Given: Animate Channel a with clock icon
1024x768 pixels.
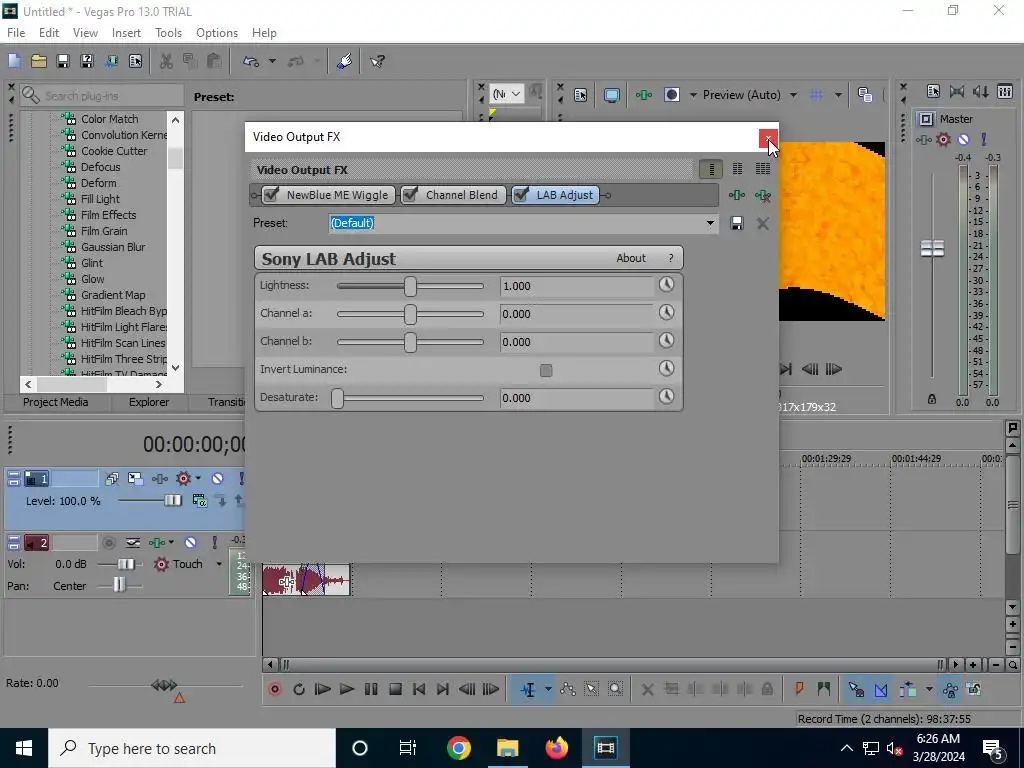Looking at the screenshot, I should coord(666,313).
